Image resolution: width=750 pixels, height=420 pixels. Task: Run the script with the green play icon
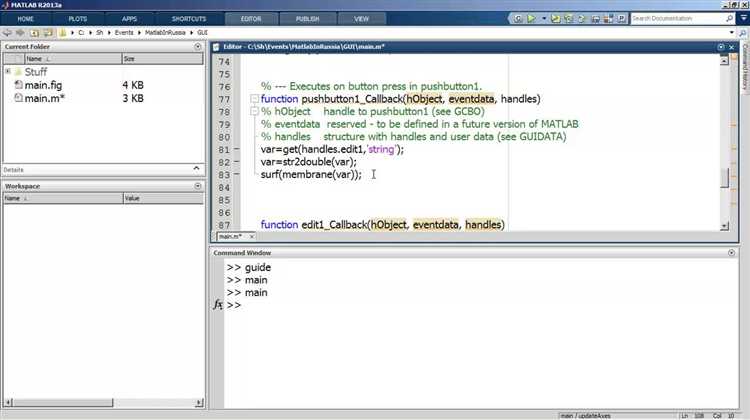tap(531, 19)
